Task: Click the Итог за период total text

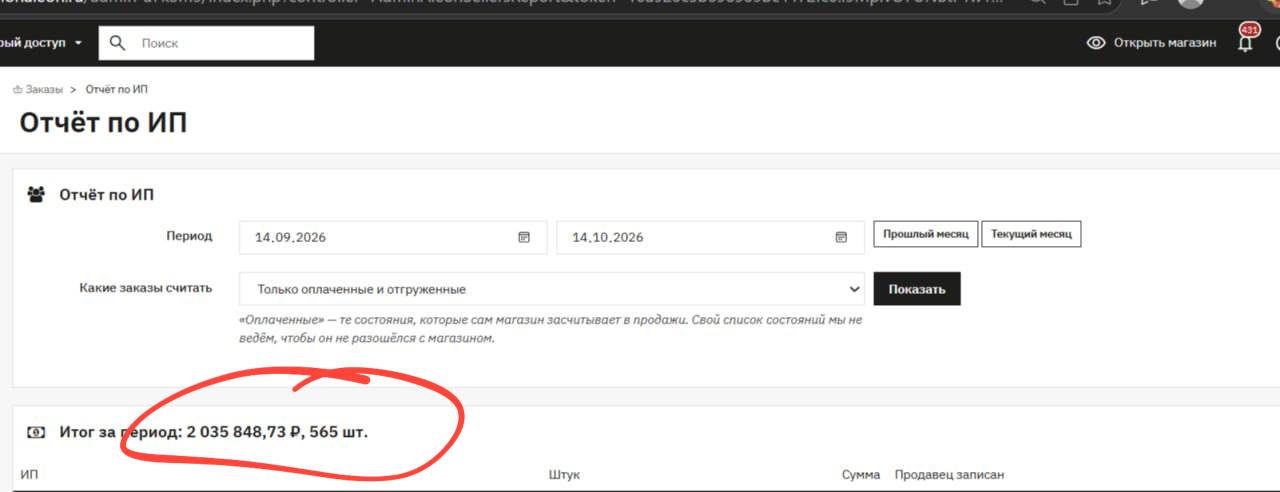Action: 213,433
